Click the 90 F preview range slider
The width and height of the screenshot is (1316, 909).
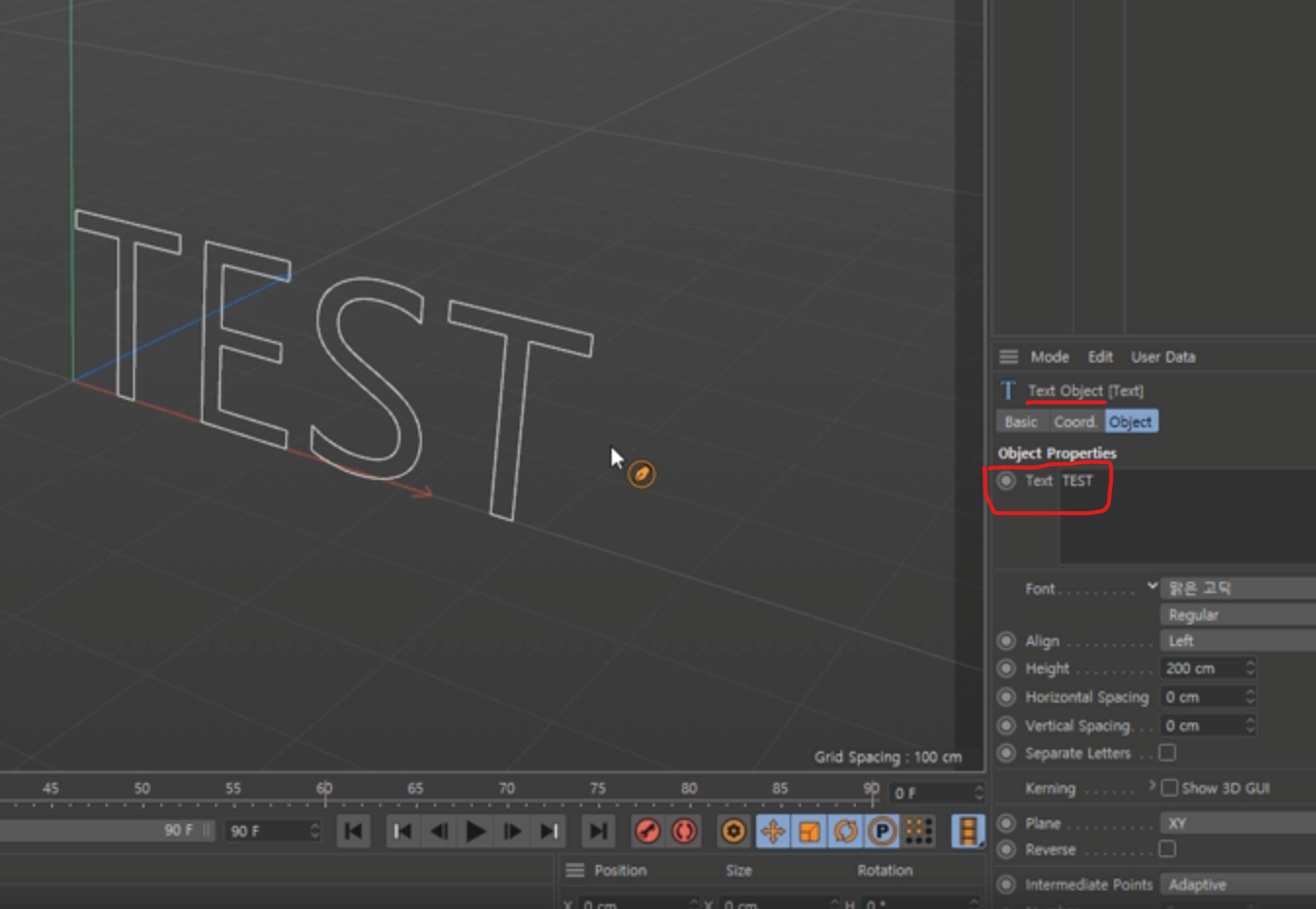tap(106, 830)
